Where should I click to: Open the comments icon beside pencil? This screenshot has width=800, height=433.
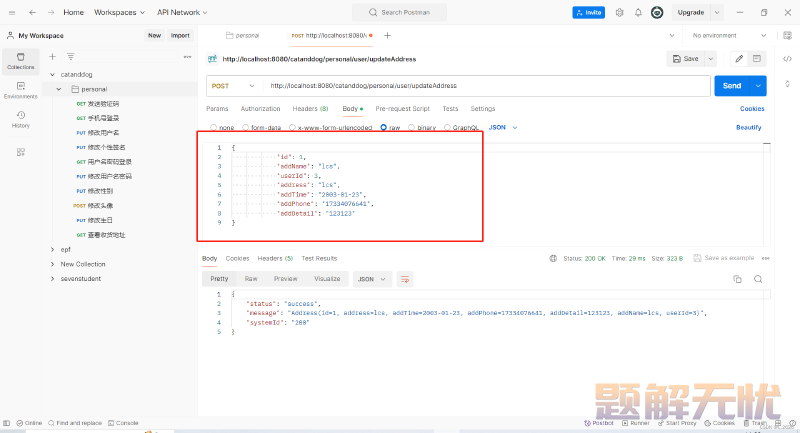pos(757,59)
